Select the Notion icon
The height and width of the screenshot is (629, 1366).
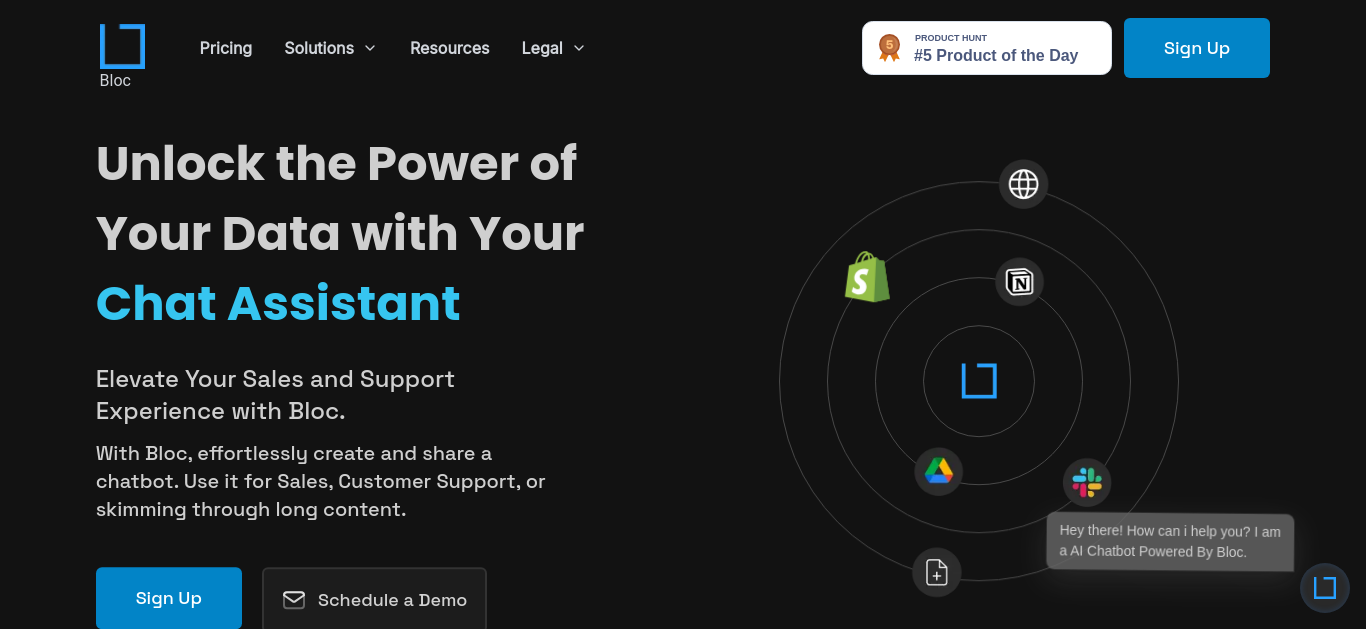(x=1019, y=282)
